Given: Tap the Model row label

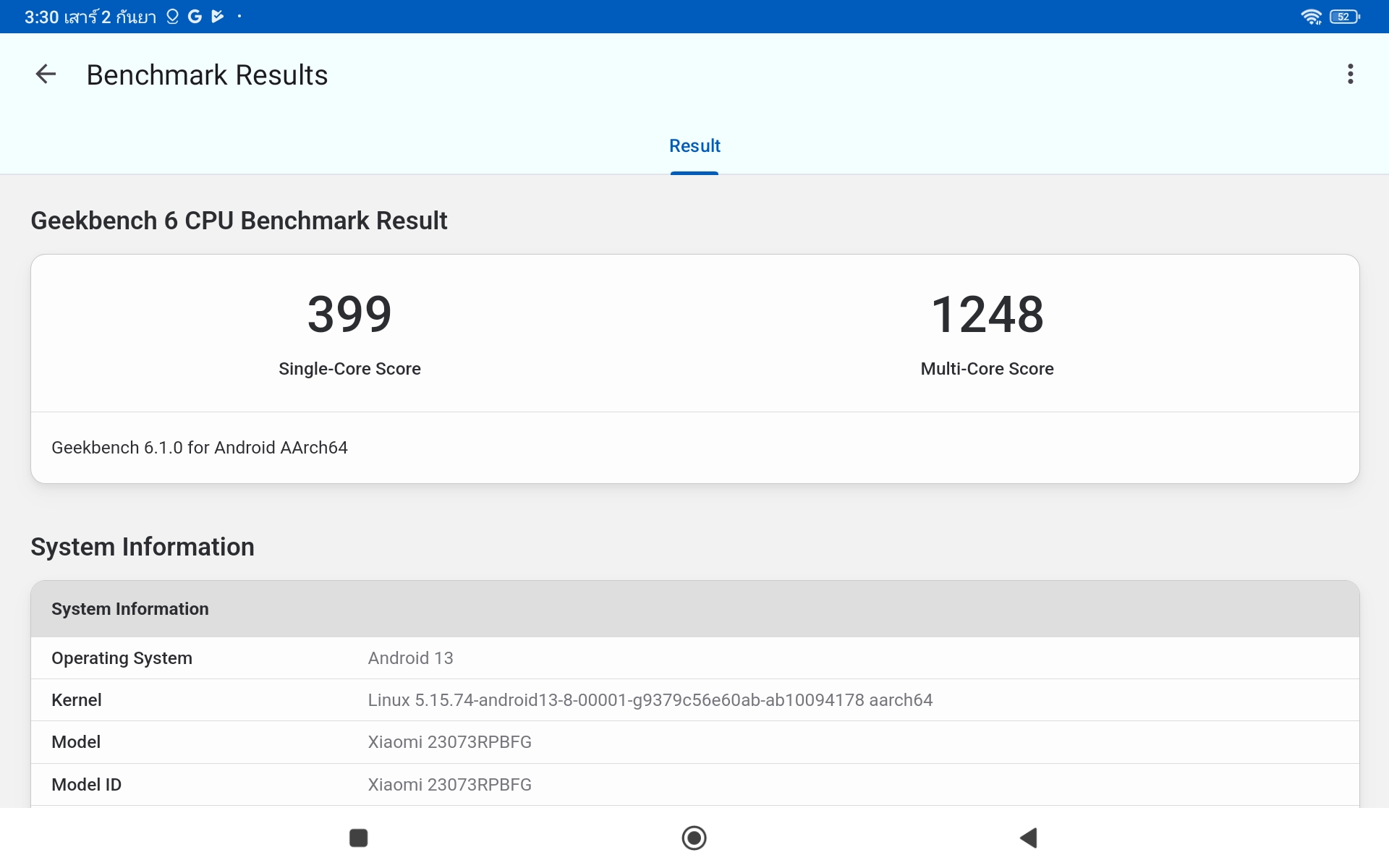Looking at the screenshot, I should pyautogui.click(x=76, y=742).
